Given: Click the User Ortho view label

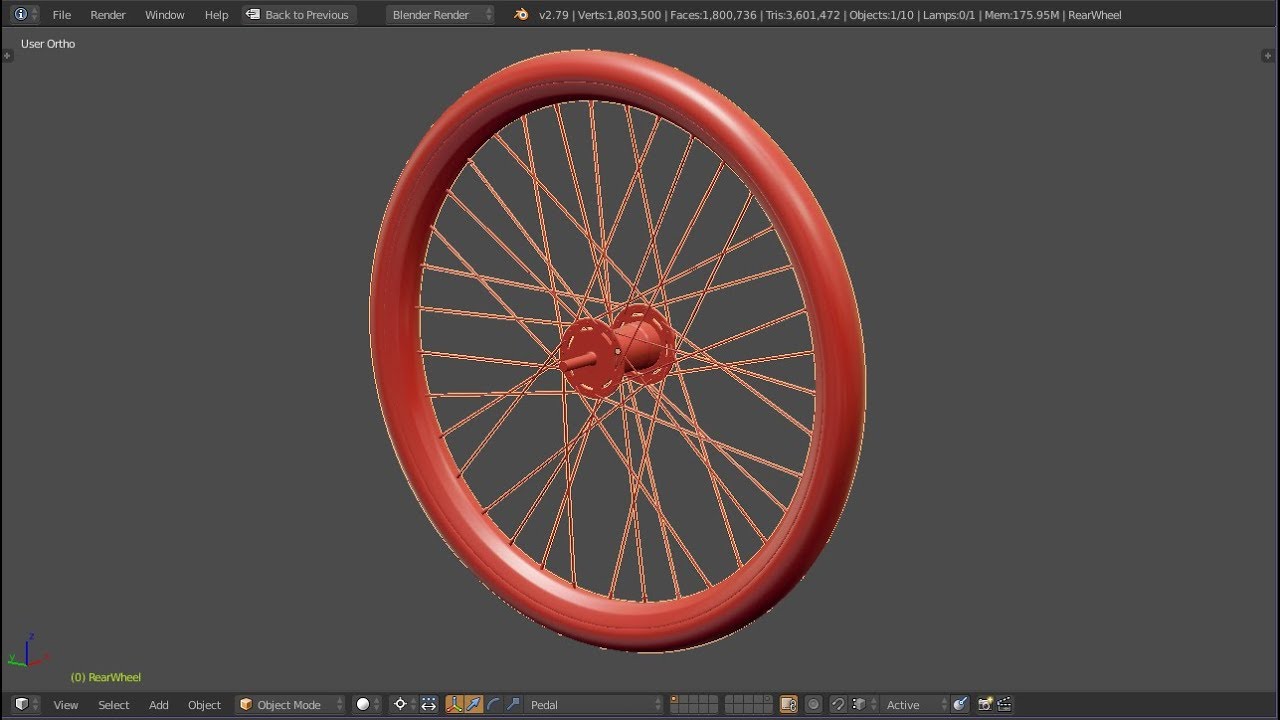Looking at the screenshot, I should pos(48,44).
